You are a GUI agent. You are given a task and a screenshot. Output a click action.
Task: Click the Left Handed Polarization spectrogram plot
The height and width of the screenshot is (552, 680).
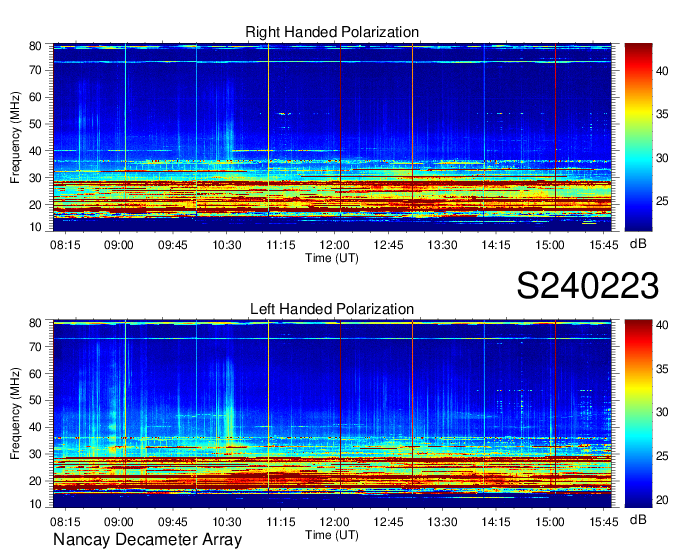pyautogui.click(x=332, y=414)
